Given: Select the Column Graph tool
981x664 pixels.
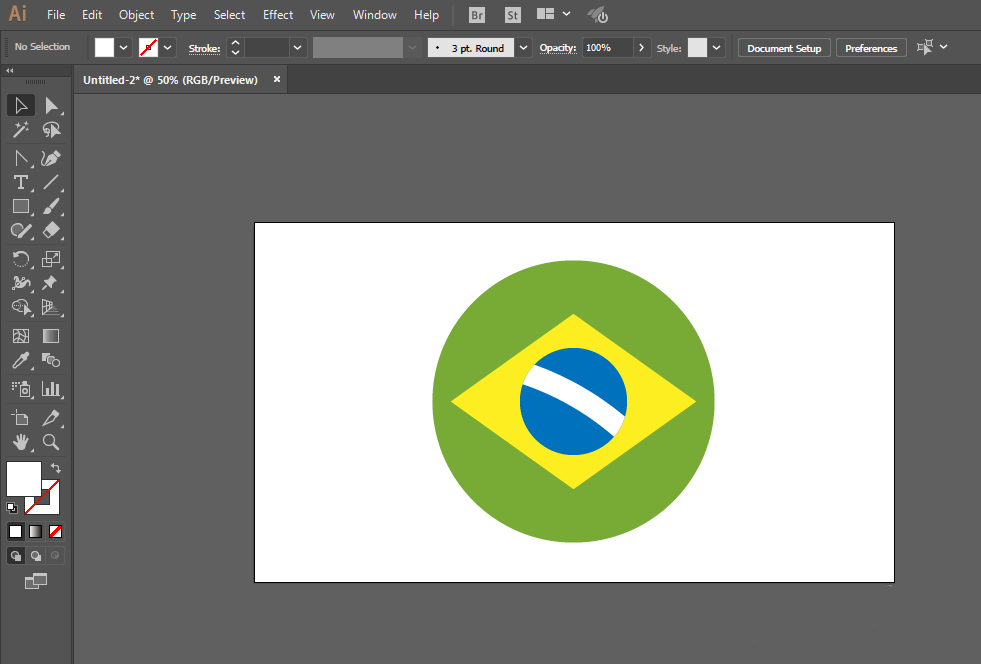Looking at the screenshot, I should [x=51, y=389].
